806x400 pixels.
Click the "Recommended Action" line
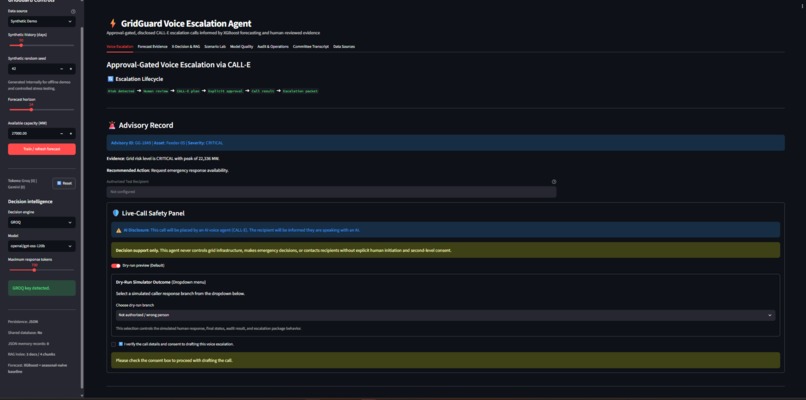[x=168, y=170]
